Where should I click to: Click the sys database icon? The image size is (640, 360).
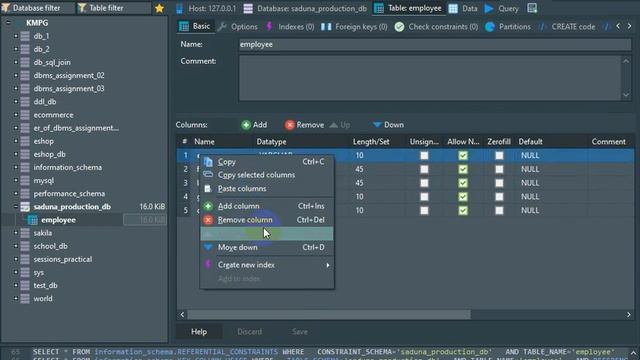point(25,272)
